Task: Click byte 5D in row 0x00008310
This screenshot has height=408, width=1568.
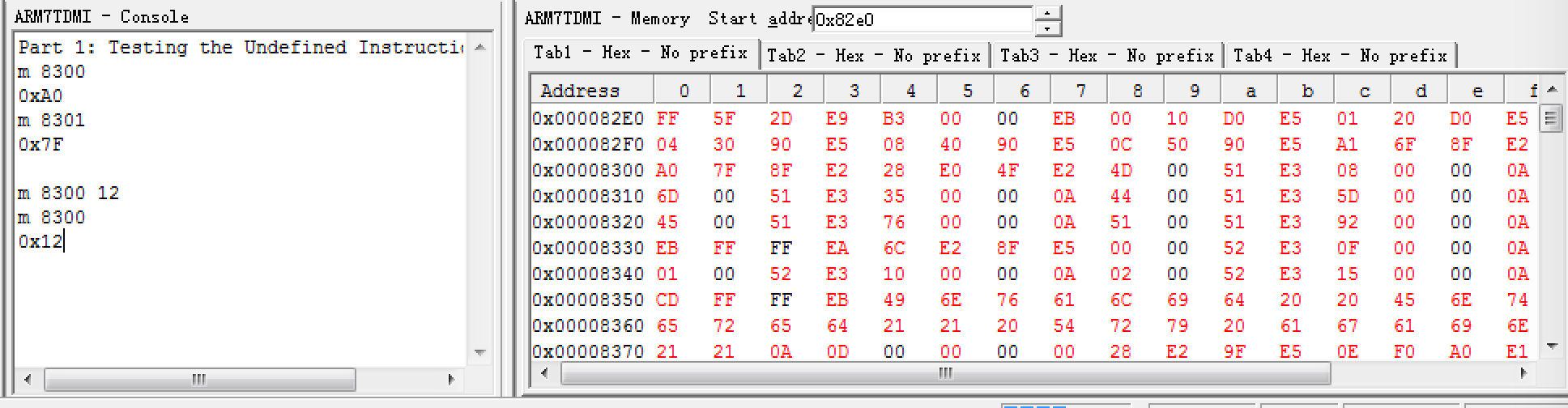Action: [x=1347, y=197]
